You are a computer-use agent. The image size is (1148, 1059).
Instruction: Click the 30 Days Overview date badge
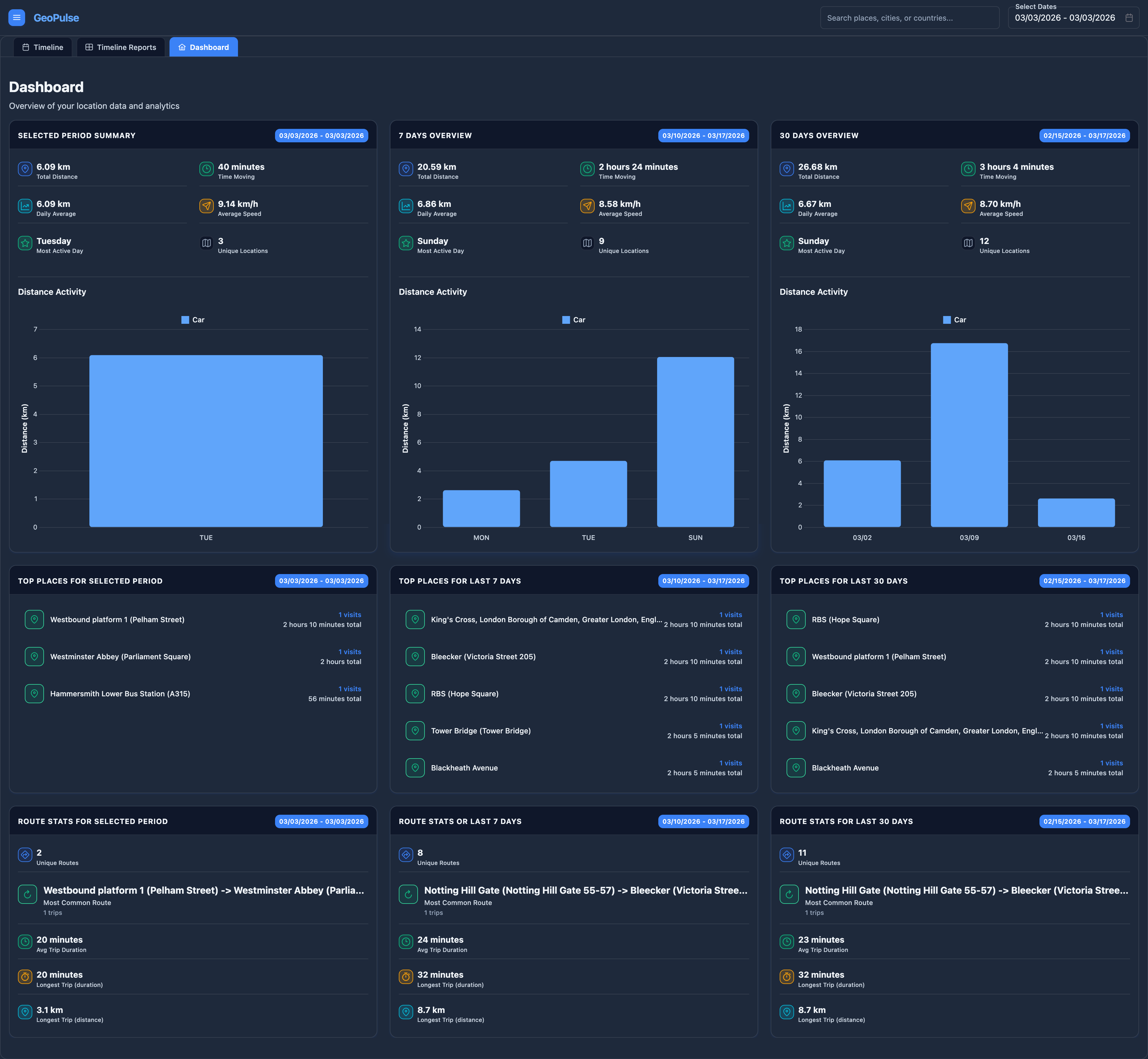coord(1084,136)
